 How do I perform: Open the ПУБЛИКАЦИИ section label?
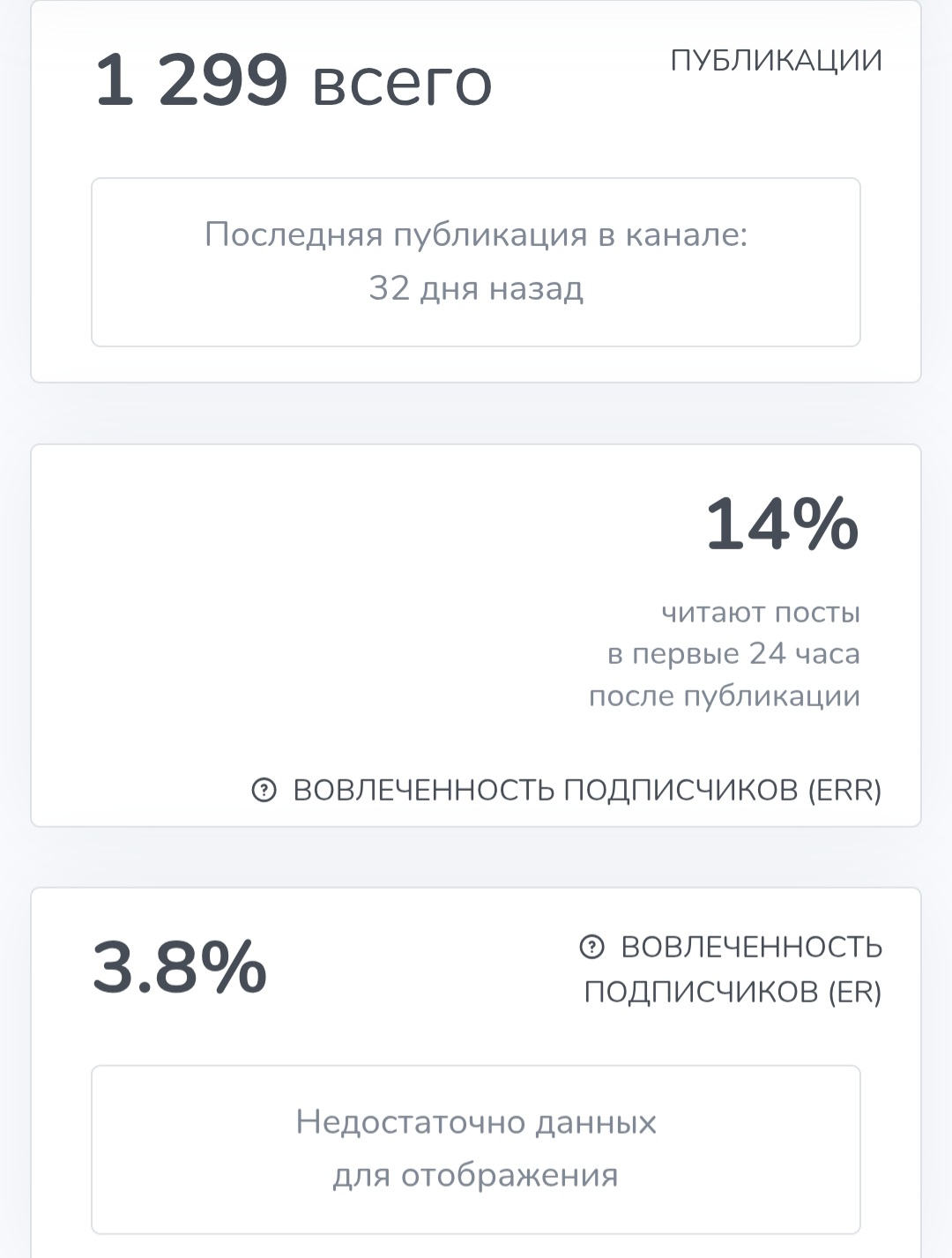(776, 60)
